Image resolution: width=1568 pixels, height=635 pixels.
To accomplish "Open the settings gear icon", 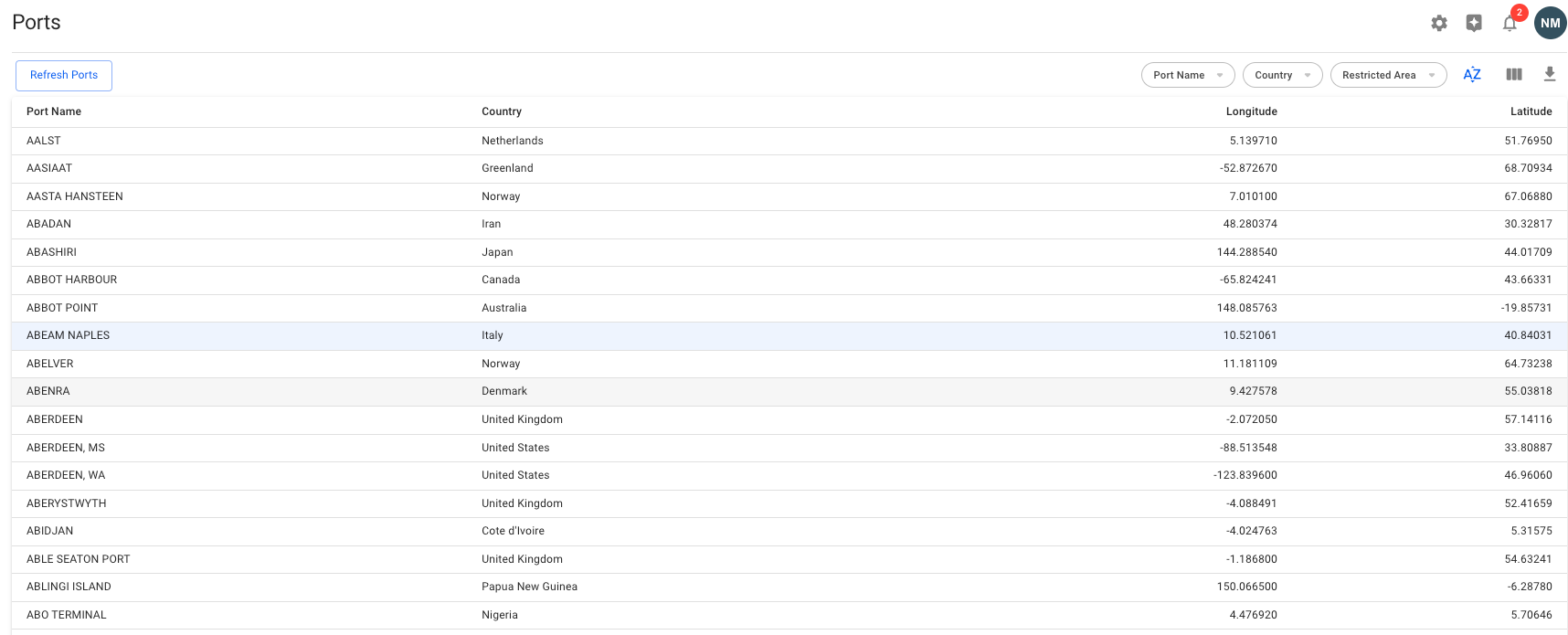I will [x=1439, y=24].
